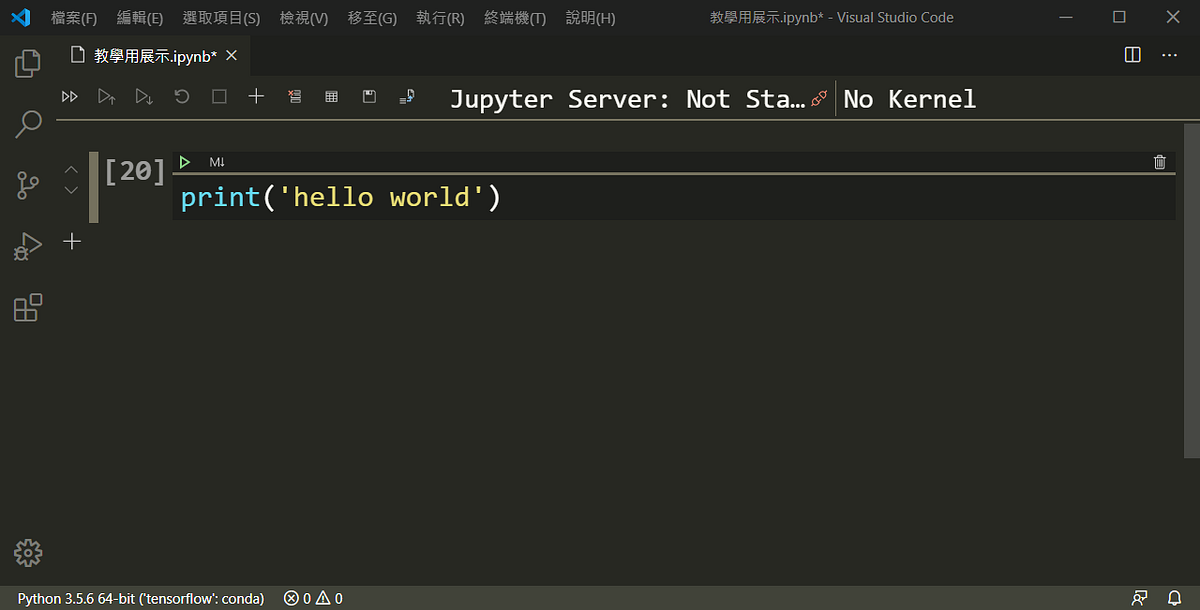The width and height of the screenshot is (1200, 610).
Task: Open the 終端機(T) menu
Action: click(514, 17)
